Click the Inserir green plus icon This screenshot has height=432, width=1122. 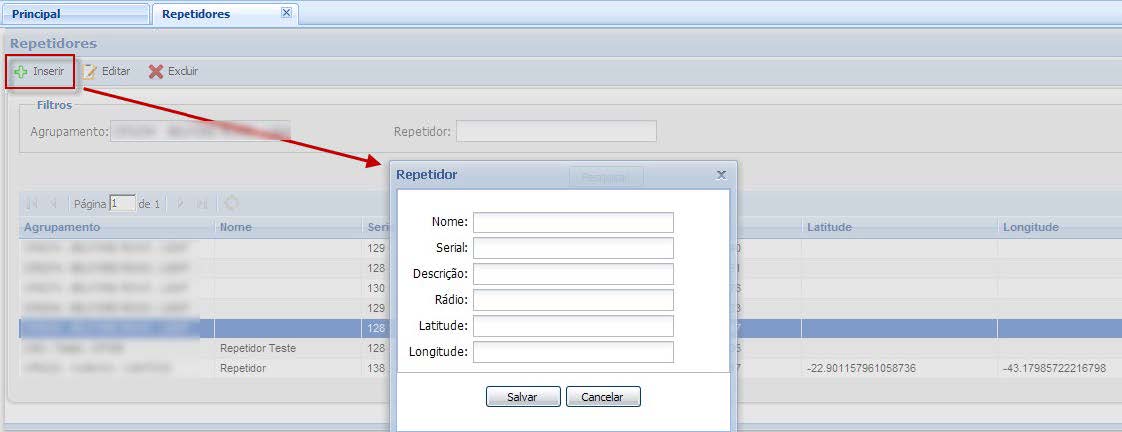[21, 72]
